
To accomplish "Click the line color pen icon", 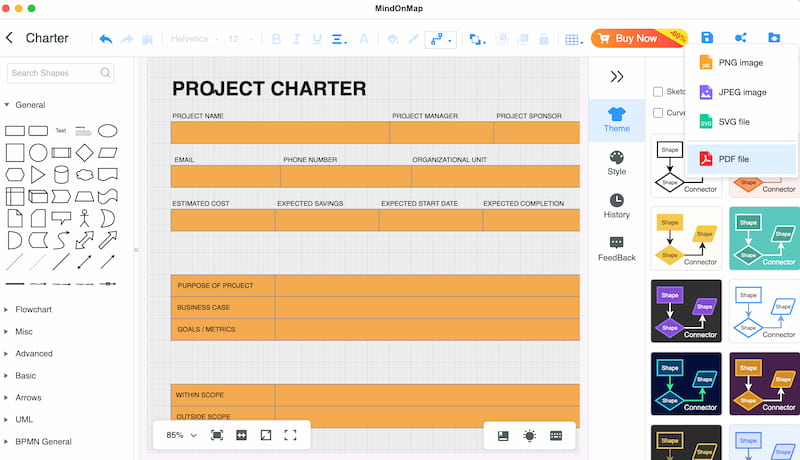I will [413, 39].
